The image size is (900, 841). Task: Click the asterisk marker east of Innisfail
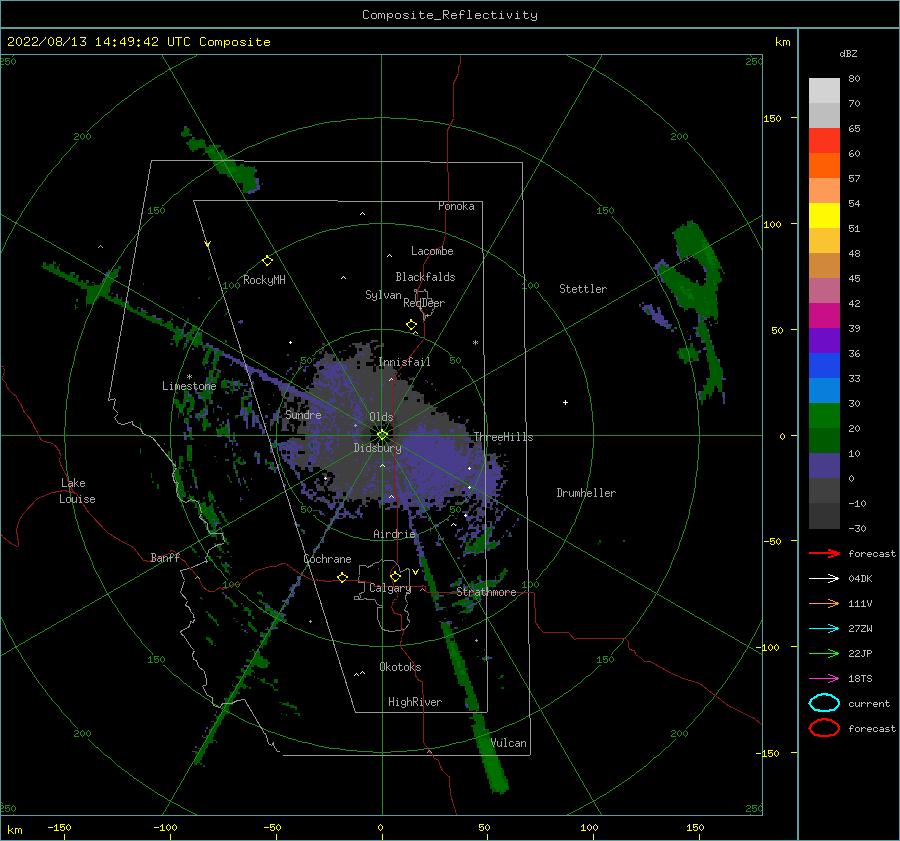pyautogui.click(x=475, y=343)
